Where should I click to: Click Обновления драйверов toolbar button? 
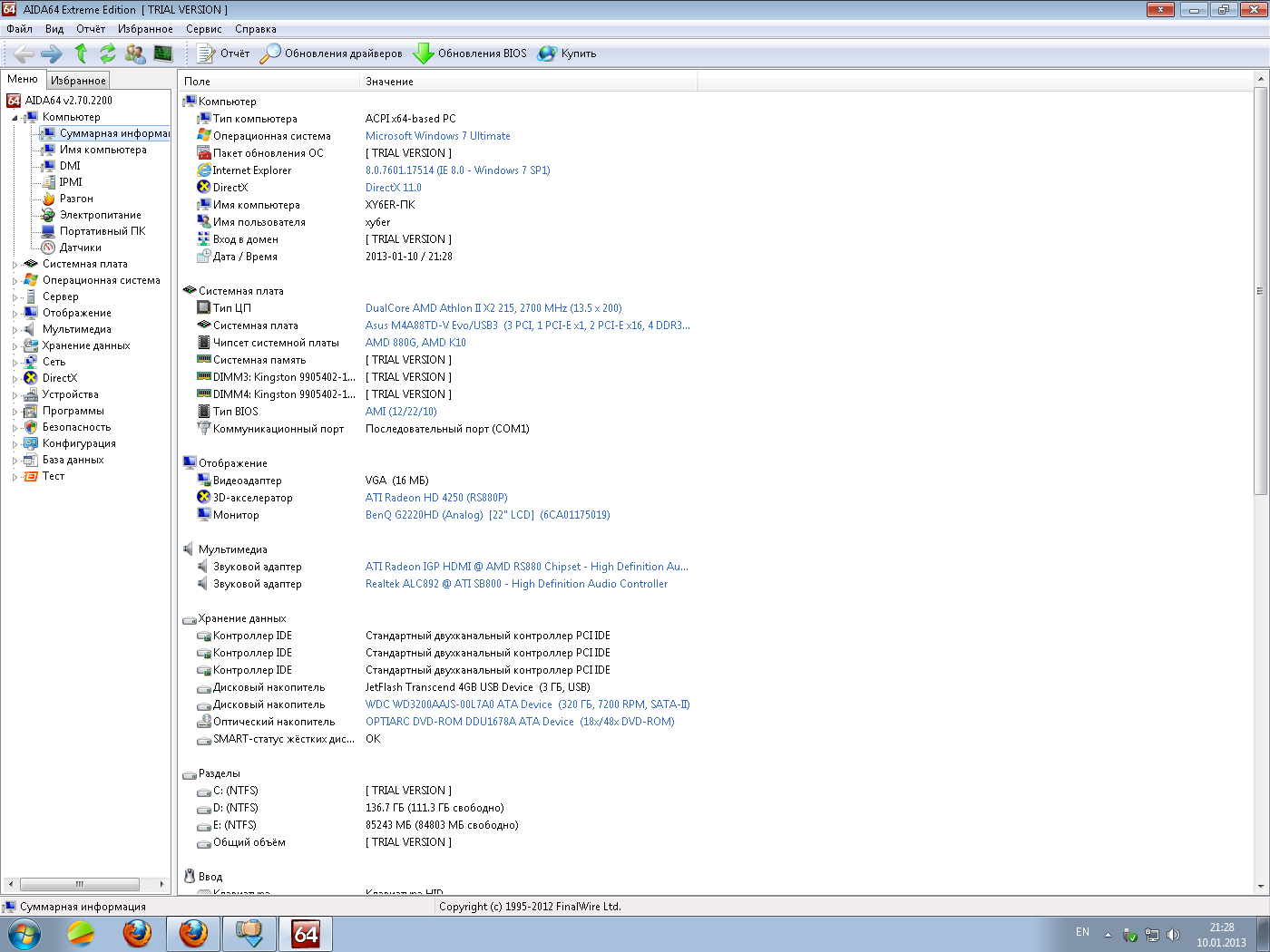(331, 53)
